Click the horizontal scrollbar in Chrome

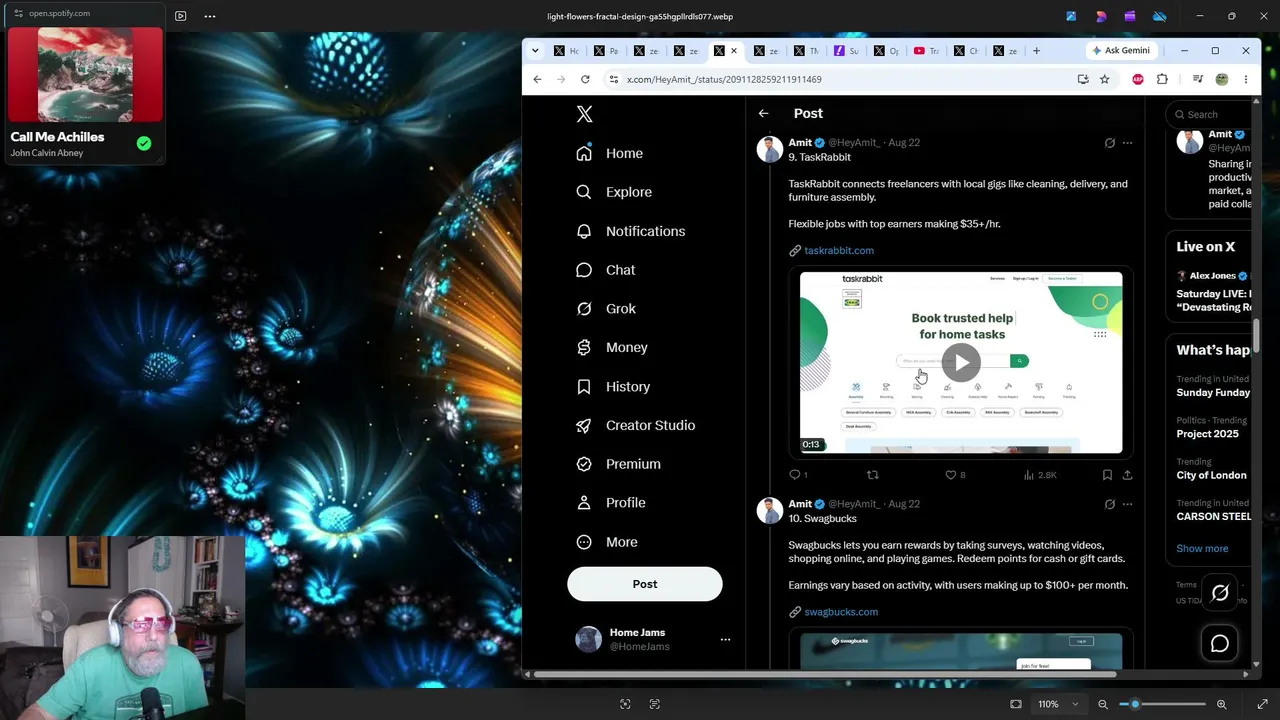tap(824, 674)
